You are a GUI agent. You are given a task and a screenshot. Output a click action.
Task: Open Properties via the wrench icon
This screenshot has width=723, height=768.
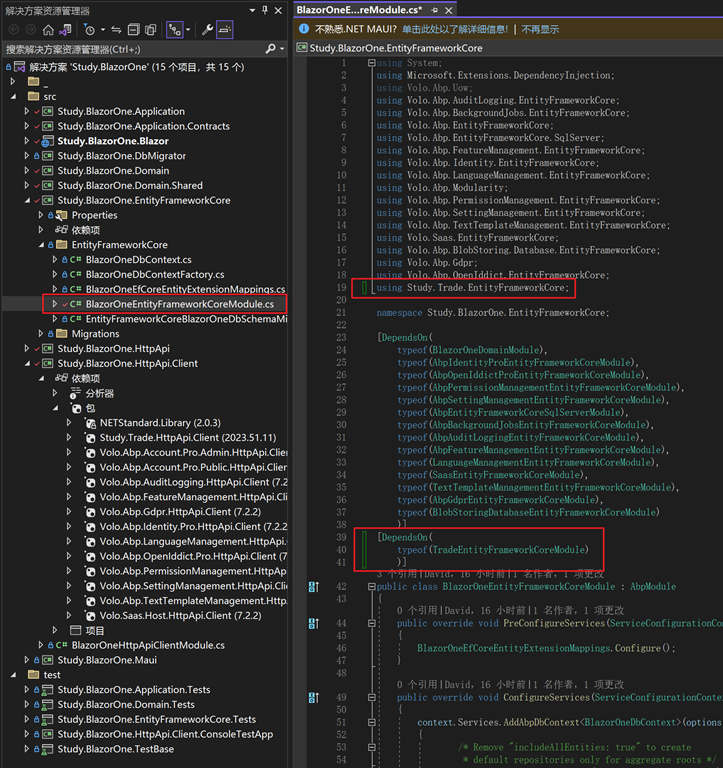(207, 30)
